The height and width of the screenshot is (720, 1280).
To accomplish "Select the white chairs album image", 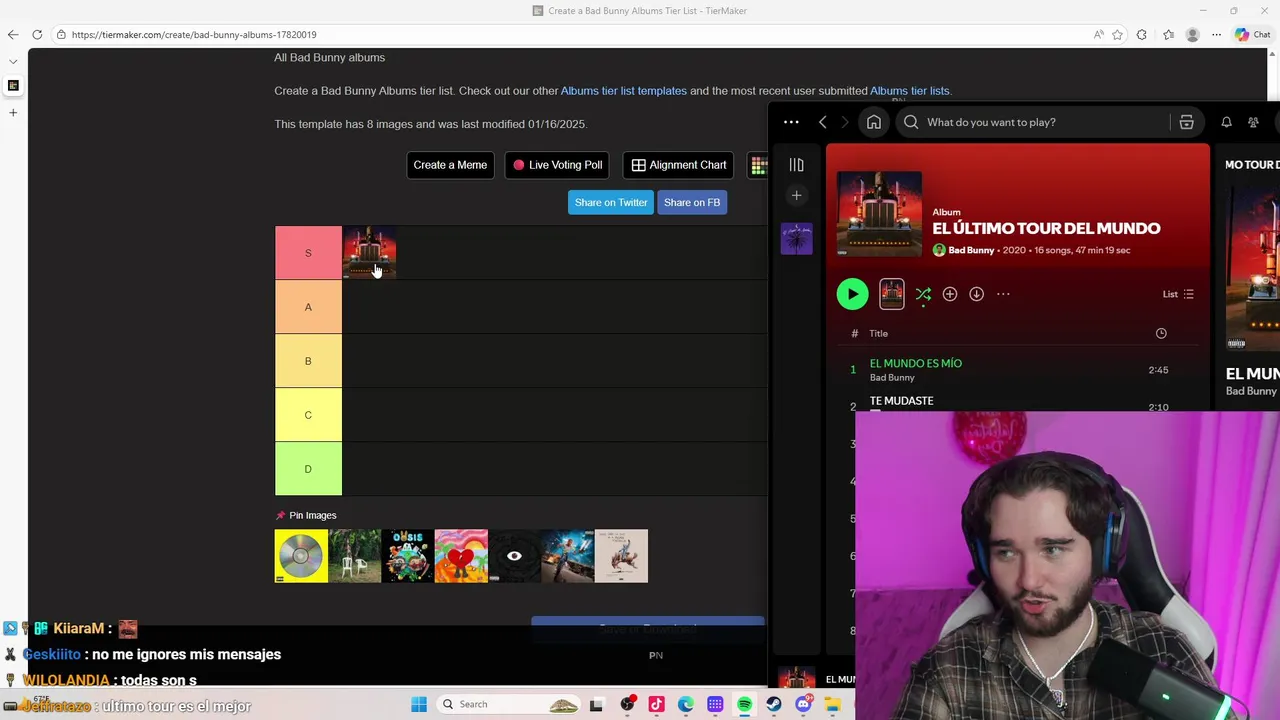I will tap(355, 556).
